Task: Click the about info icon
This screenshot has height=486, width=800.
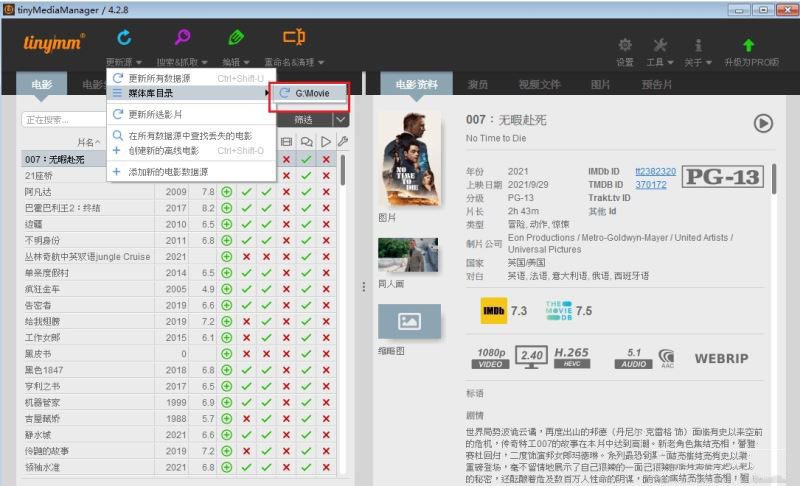Action: coord(698,45)
